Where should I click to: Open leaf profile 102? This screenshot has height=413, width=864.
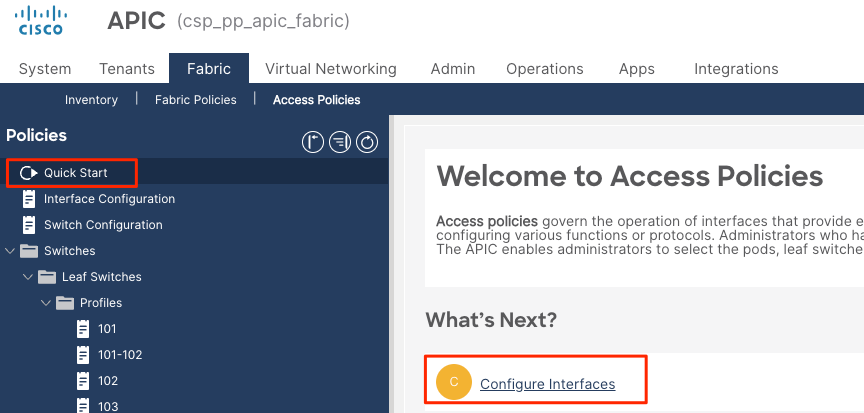point(107,381)
